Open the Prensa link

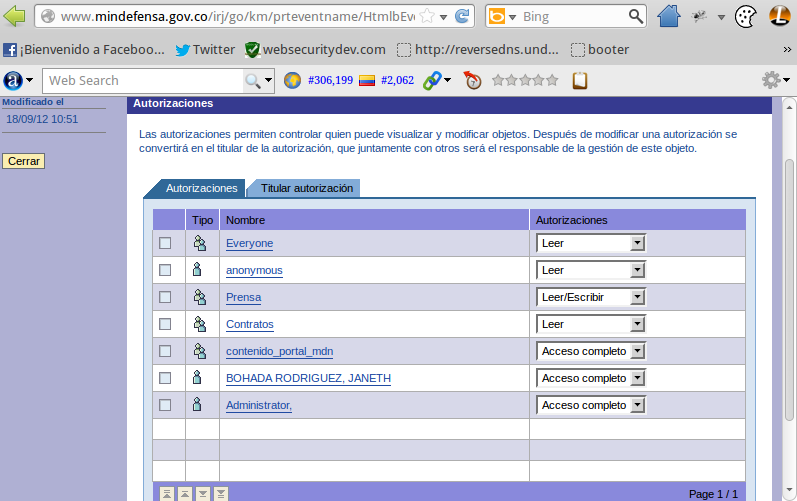[243, 297]
